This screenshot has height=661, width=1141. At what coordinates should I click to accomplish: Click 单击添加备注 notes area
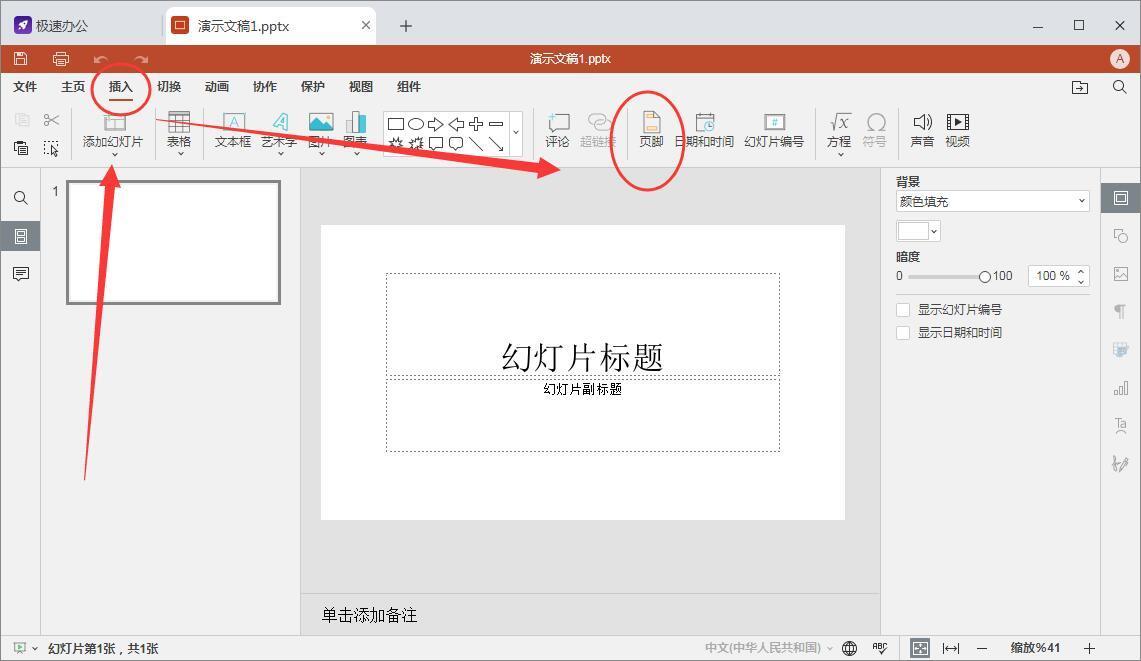tap(590, 615)
